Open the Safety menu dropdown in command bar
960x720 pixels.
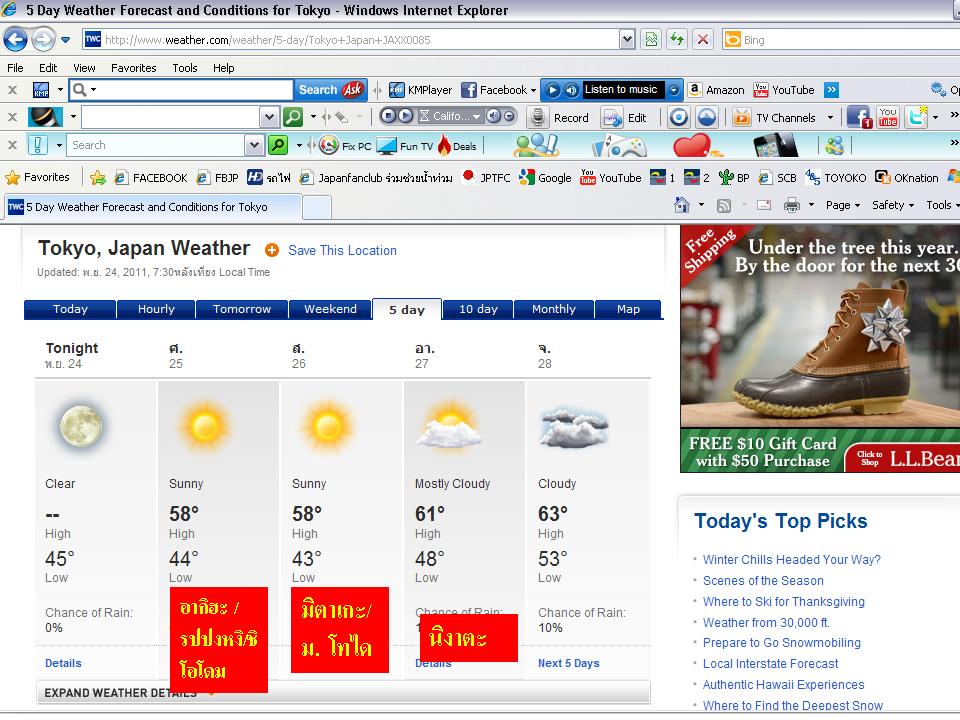893,205
